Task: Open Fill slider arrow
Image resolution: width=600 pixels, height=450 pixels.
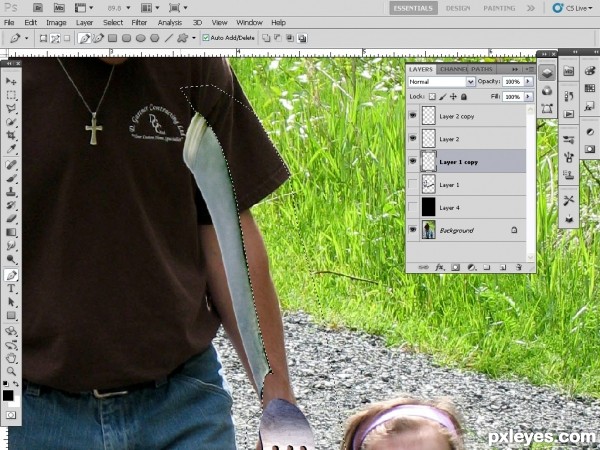Action: click(528, 97)
